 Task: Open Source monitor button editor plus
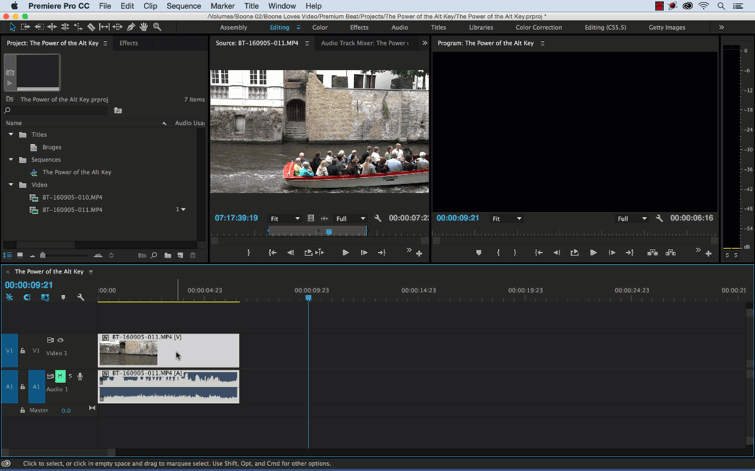point(419,253)
